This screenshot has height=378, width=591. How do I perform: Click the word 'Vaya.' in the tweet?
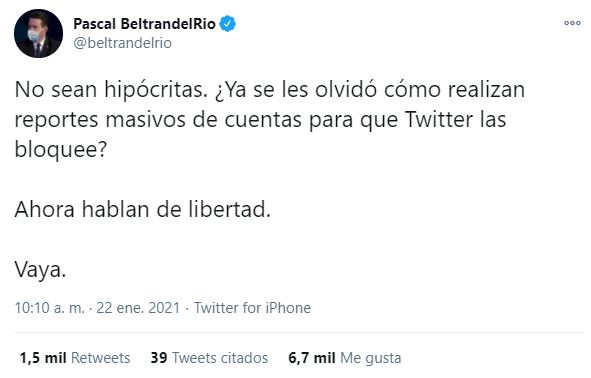[x=40, y=269]
